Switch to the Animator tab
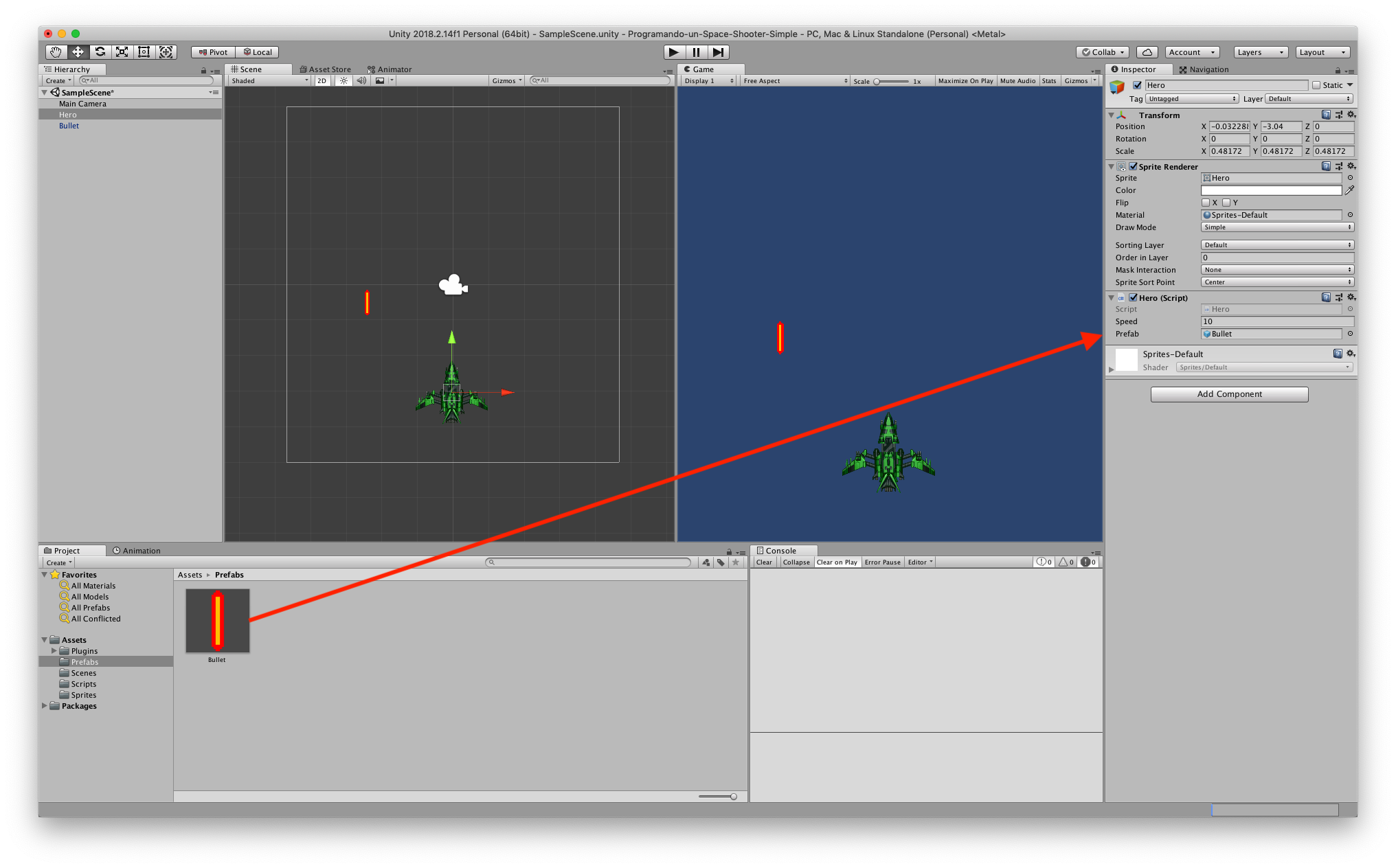The width and height of the screenshot is (1396, 868). click(390, 69)
